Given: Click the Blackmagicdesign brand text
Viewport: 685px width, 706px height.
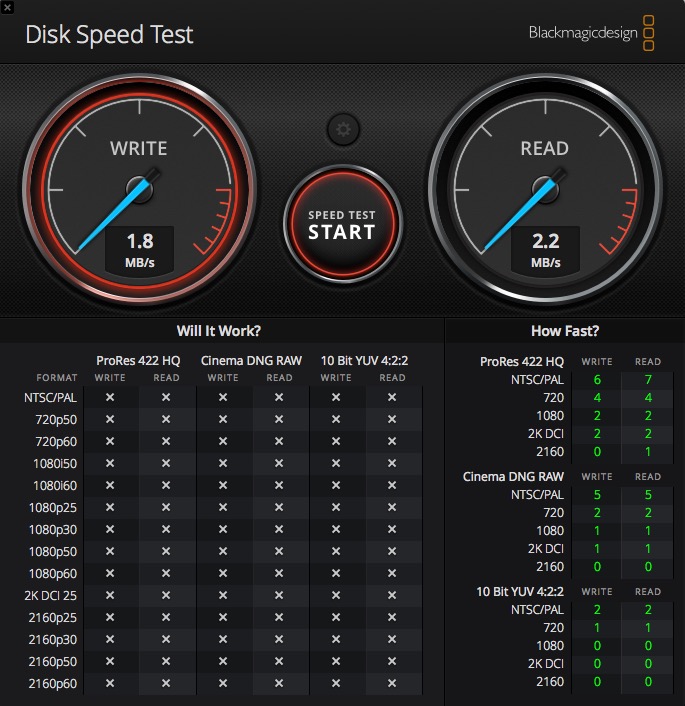Looking at the screenshot, I should [x=582, y=33].
